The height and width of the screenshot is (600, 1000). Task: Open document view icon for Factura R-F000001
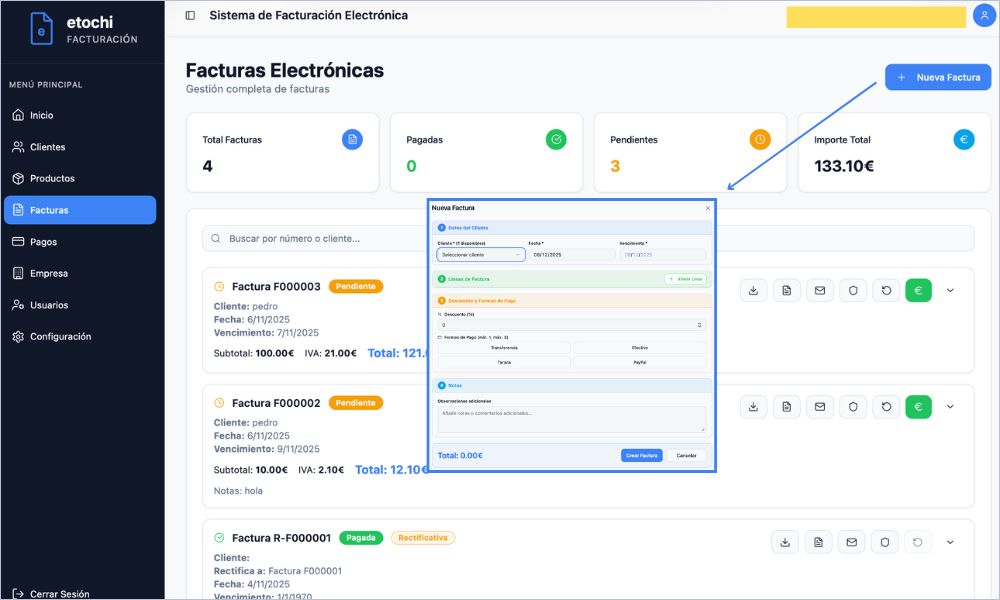pos(818,542)
